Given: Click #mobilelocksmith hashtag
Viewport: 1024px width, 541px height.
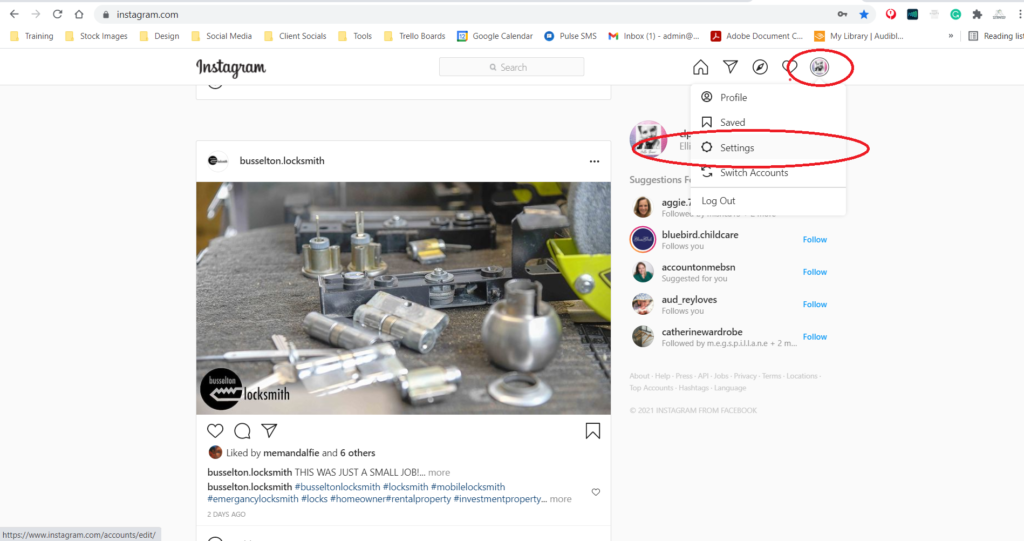Looking at the screenshot, I should (x=468, y=487).
